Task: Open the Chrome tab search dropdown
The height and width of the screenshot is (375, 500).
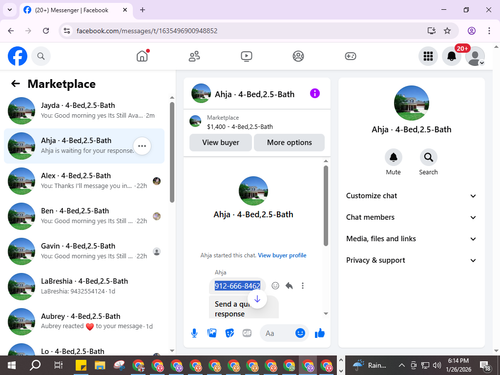Action: click(x=10, y=10)
